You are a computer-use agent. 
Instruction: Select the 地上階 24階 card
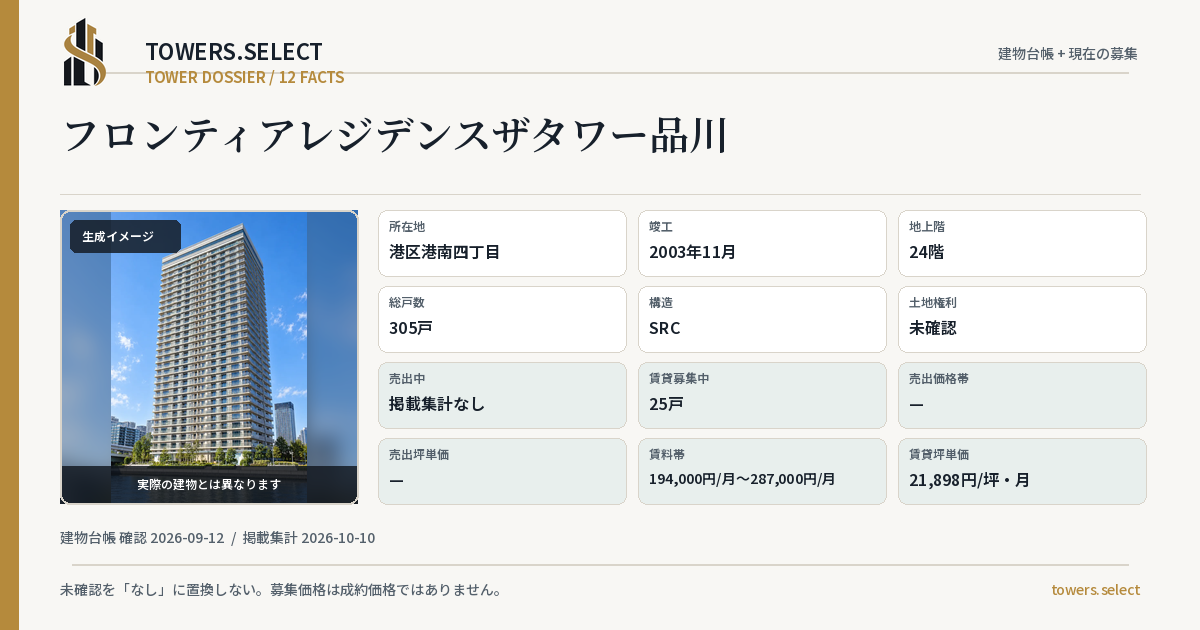(1022, 243)
